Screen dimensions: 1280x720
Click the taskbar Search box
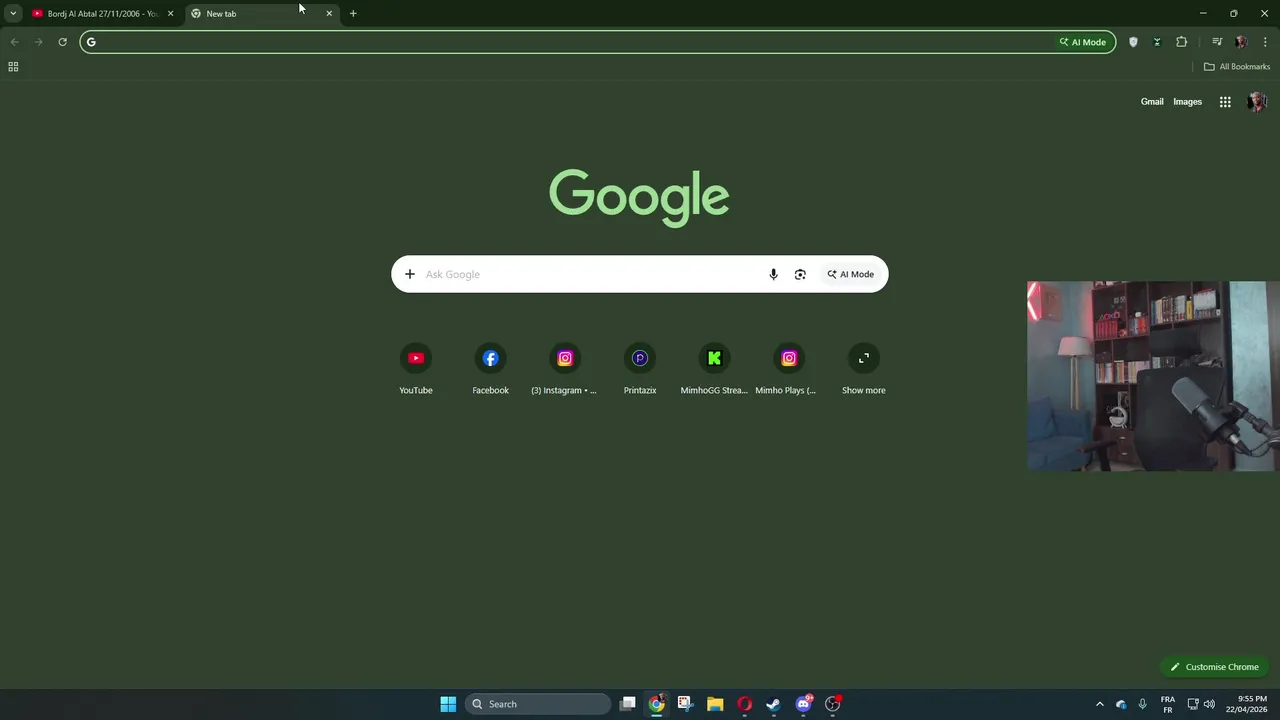(538, 704)
